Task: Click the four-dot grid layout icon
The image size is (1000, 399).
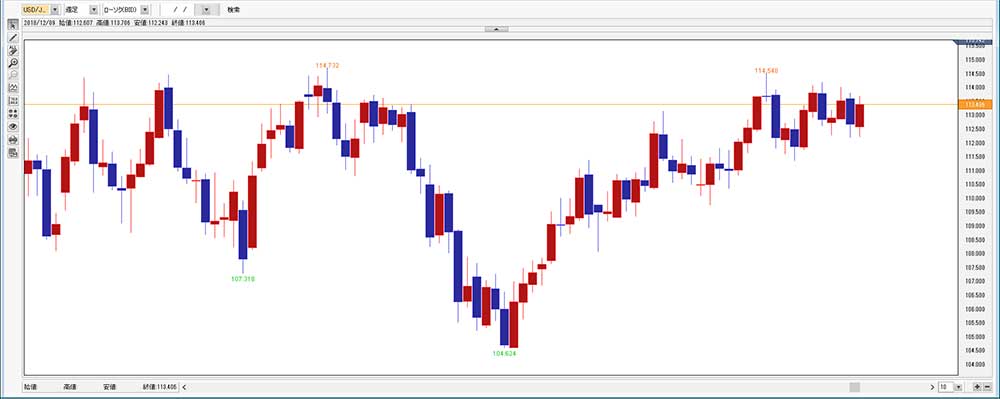Action: pyautogui.click(x=13, y=113)
